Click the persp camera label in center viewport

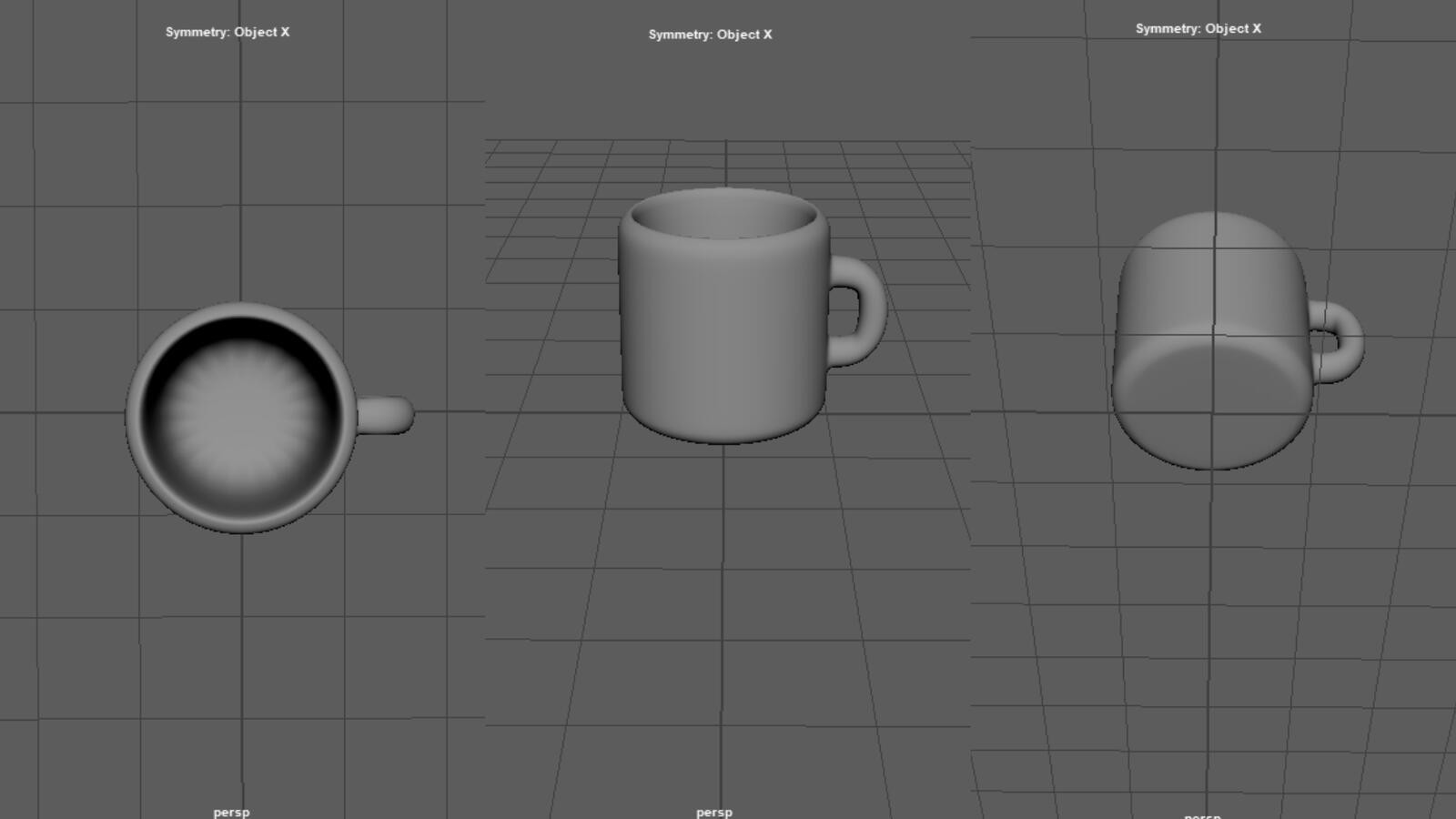(713, 812)
